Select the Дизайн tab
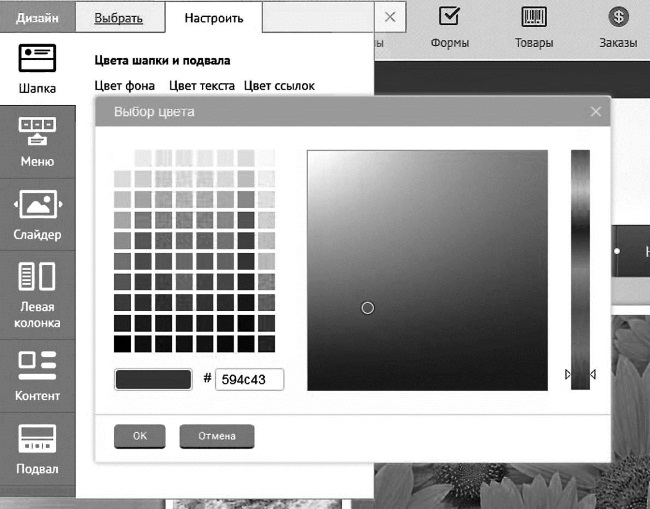650x509 pixels. coord(37,17)
